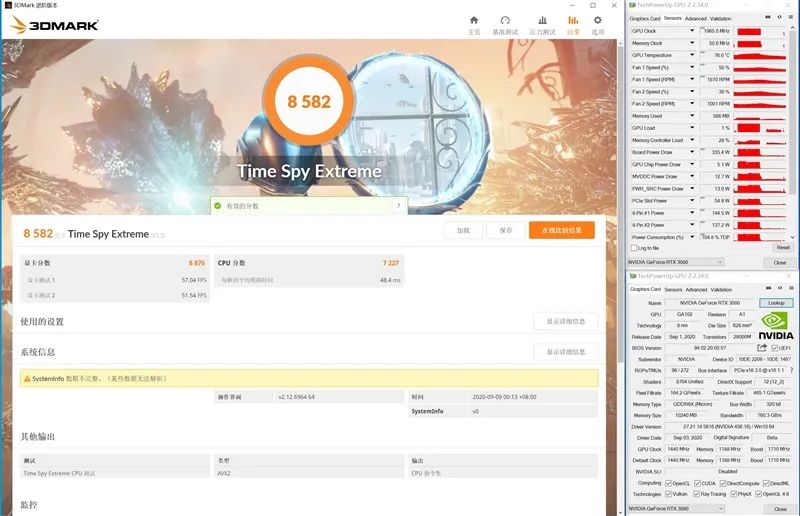Click the 8 582 score circle
Image resolution: width=800 pixels, height=516 pixels.
pyautogui.click(x=309, y=101)
